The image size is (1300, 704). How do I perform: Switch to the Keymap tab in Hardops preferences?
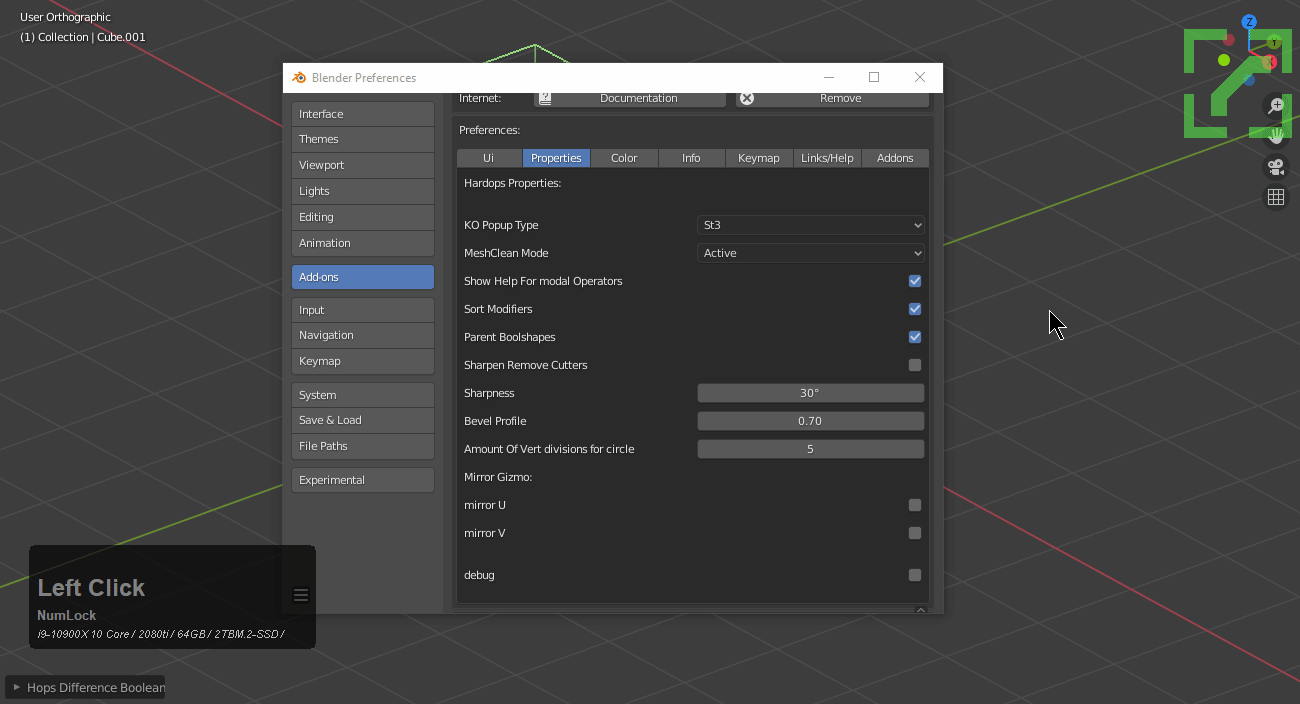point(758,158)
